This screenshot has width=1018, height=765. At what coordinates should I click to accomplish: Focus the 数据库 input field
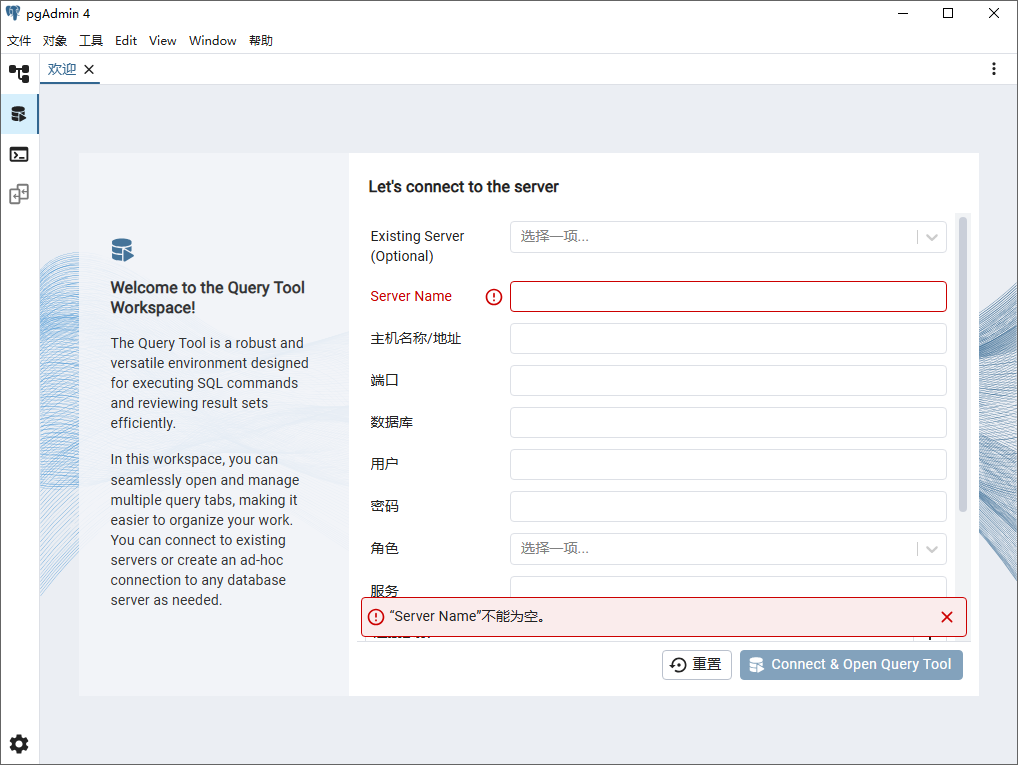pyautogui.click(x=728, y=423)
